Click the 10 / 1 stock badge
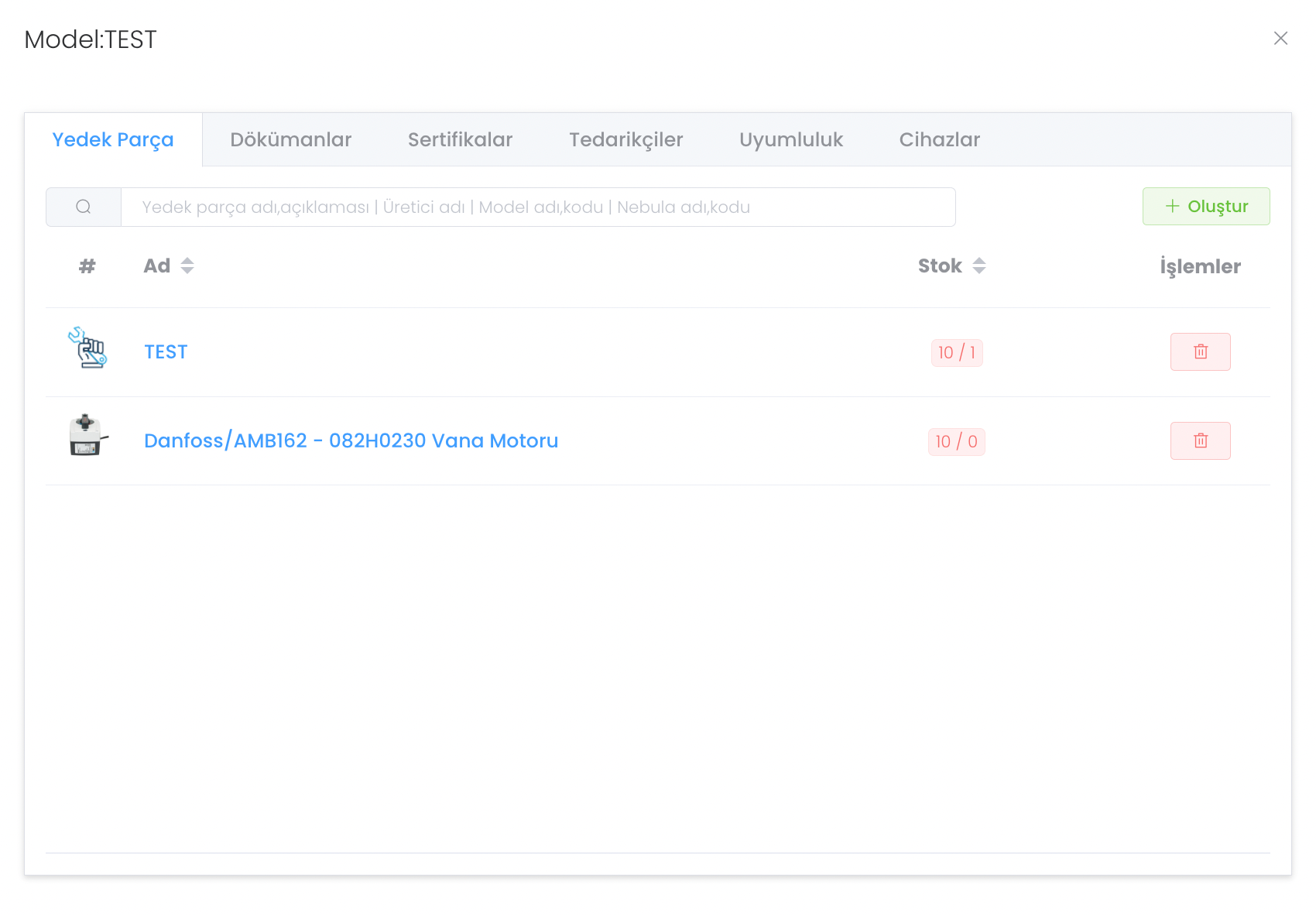Screen dimensions: 1316x915 point(957,353)
